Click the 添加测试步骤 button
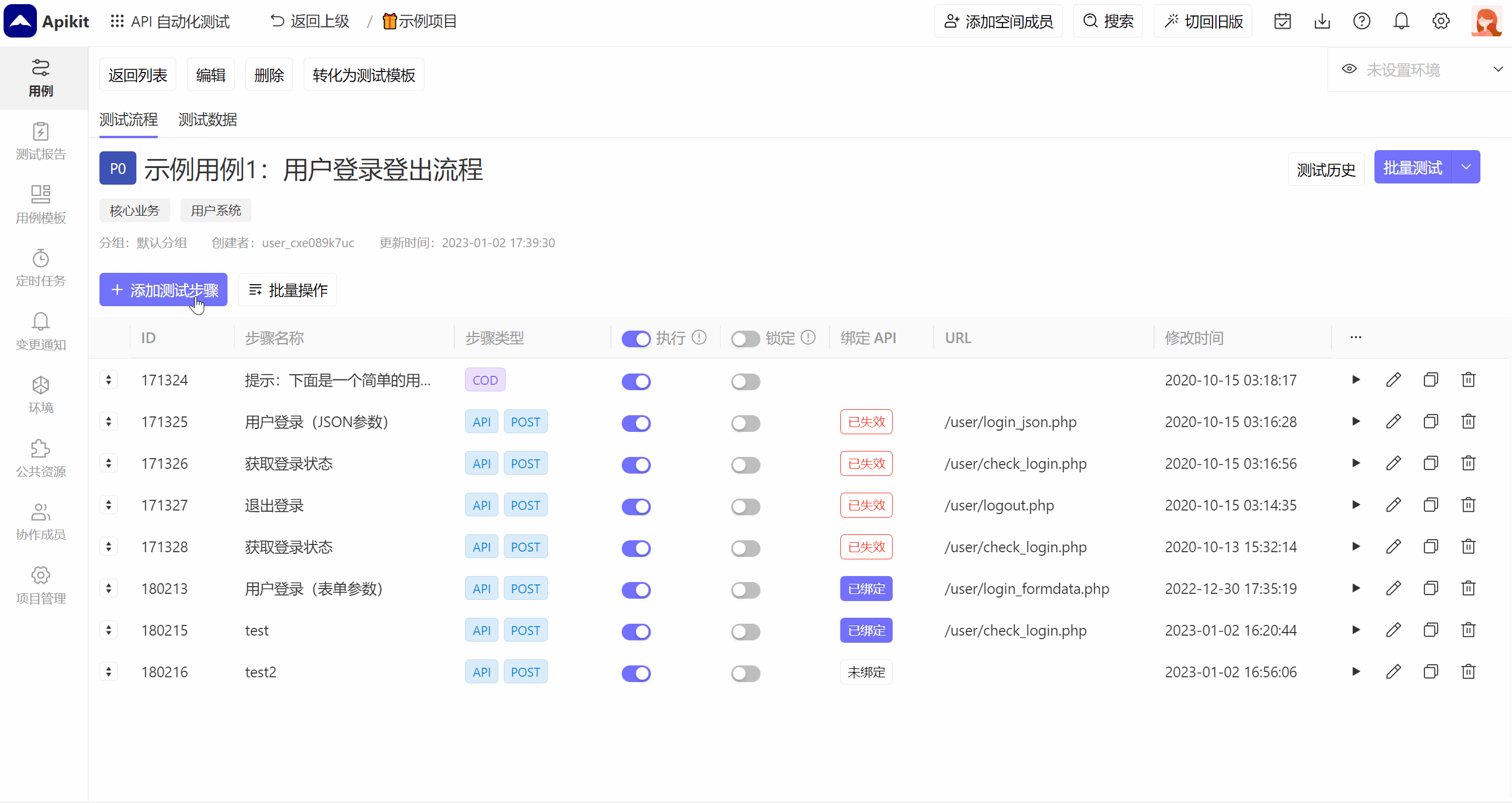 coord(163,290)
